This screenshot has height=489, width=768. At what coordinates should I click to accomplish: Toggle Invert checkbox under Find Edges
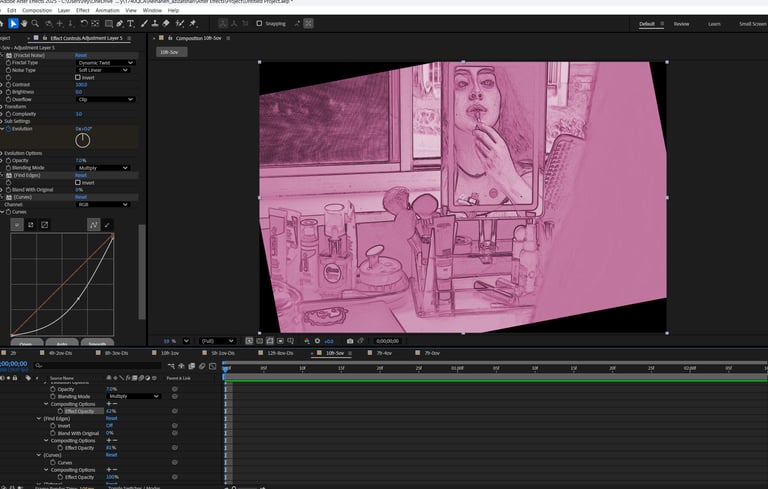pos(79,182)
